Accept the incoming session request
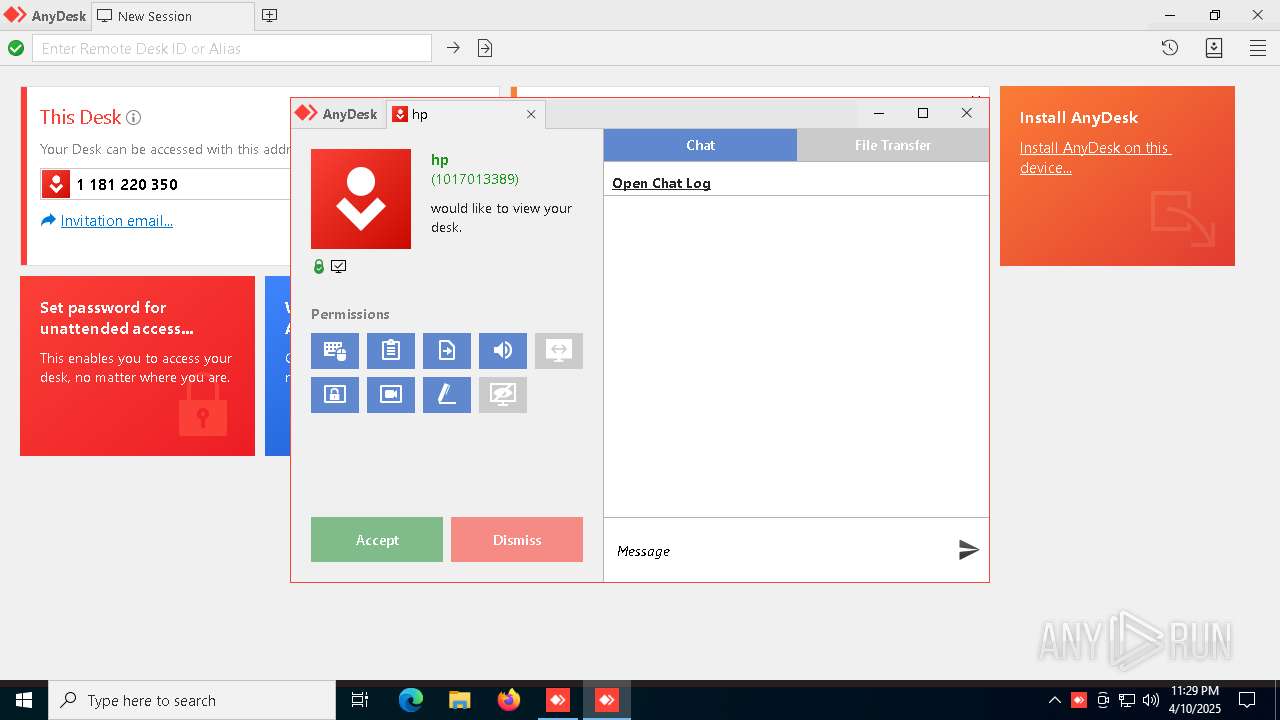Screen dimensions: 1280x720 (377, 539)
